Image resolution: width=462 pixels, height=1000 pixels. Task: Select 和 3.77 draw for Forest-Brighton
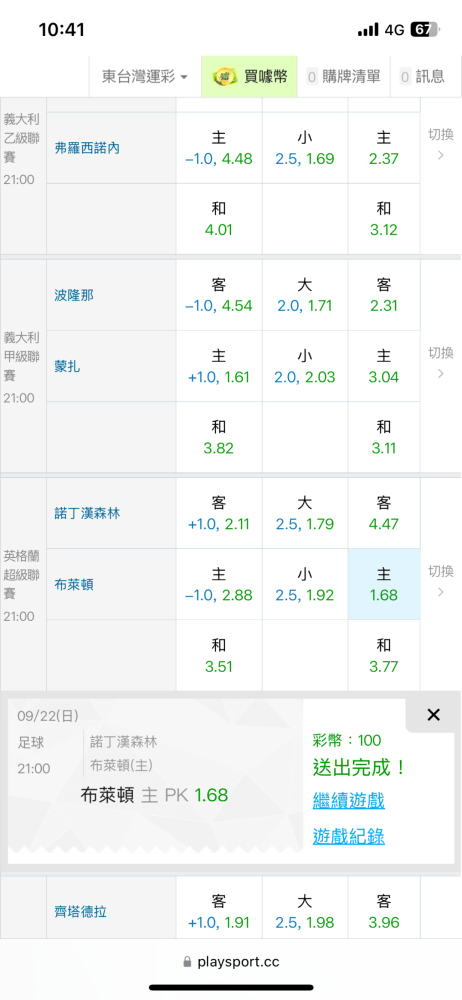[x=384, y=656]
